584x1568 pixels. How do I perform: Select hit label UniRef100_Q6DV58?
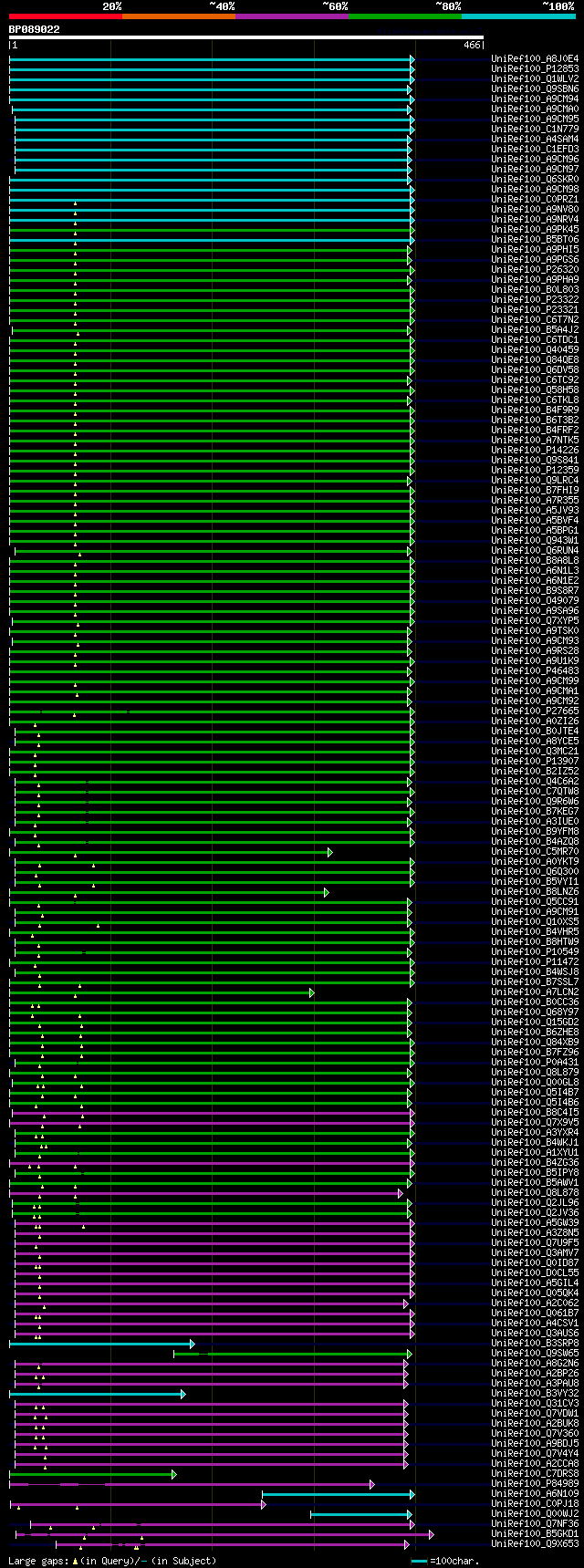(535, 369)
